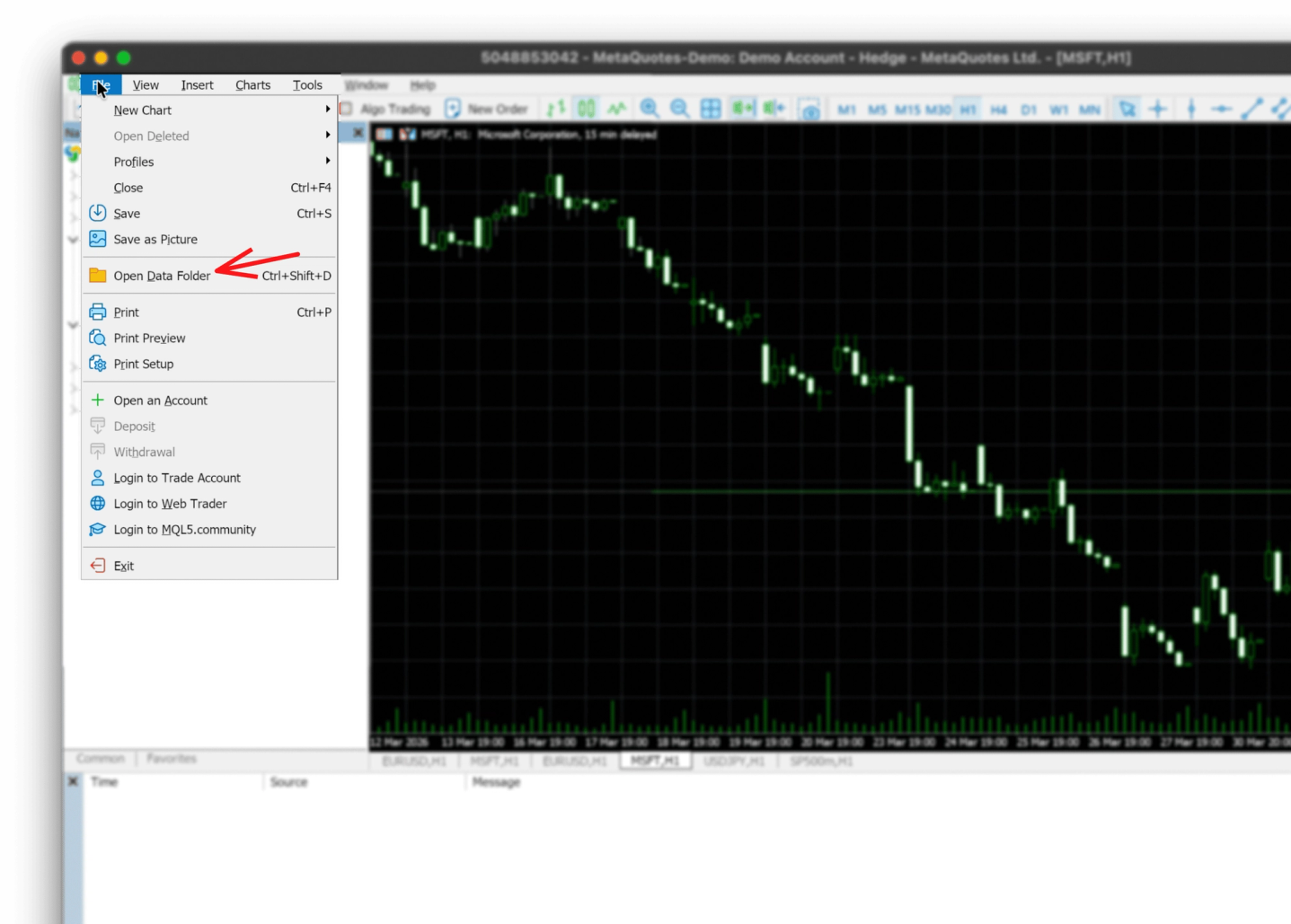Click the Print Setup gear icon
Viewport: 1291px width, 924px height.
[x=98, y=364]
